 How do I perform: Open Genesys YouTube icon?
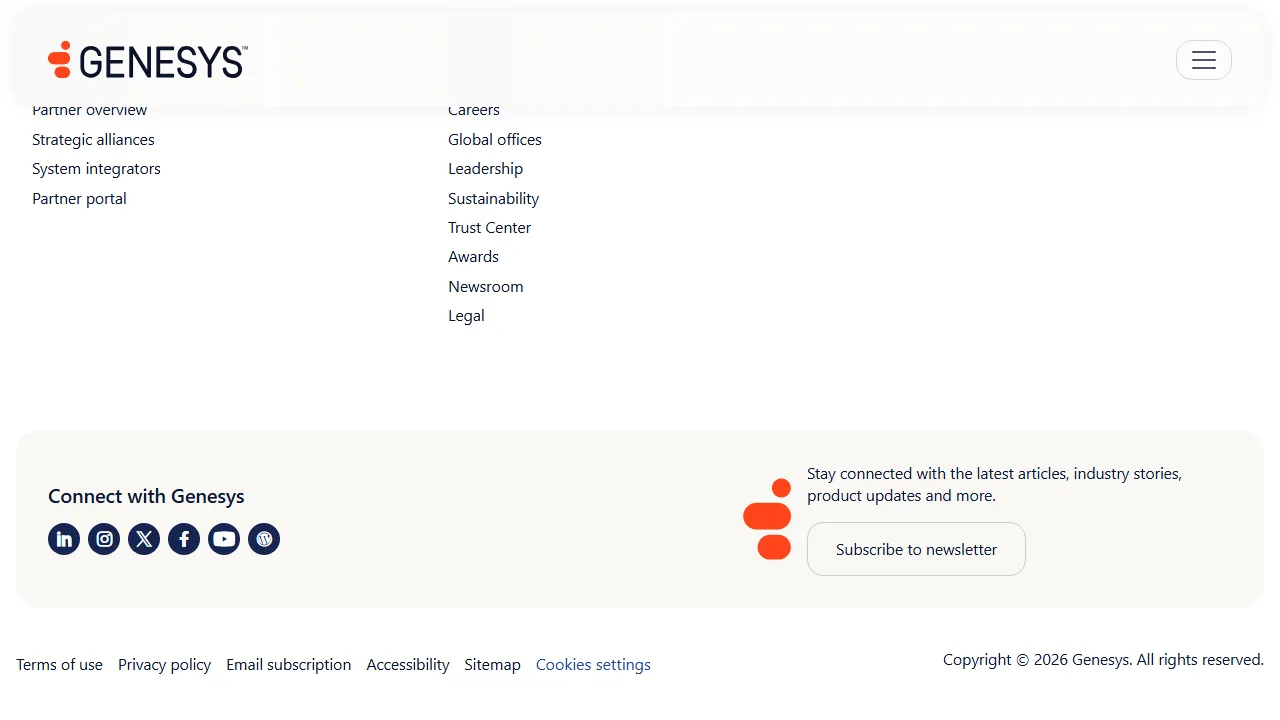pos(224,539)
